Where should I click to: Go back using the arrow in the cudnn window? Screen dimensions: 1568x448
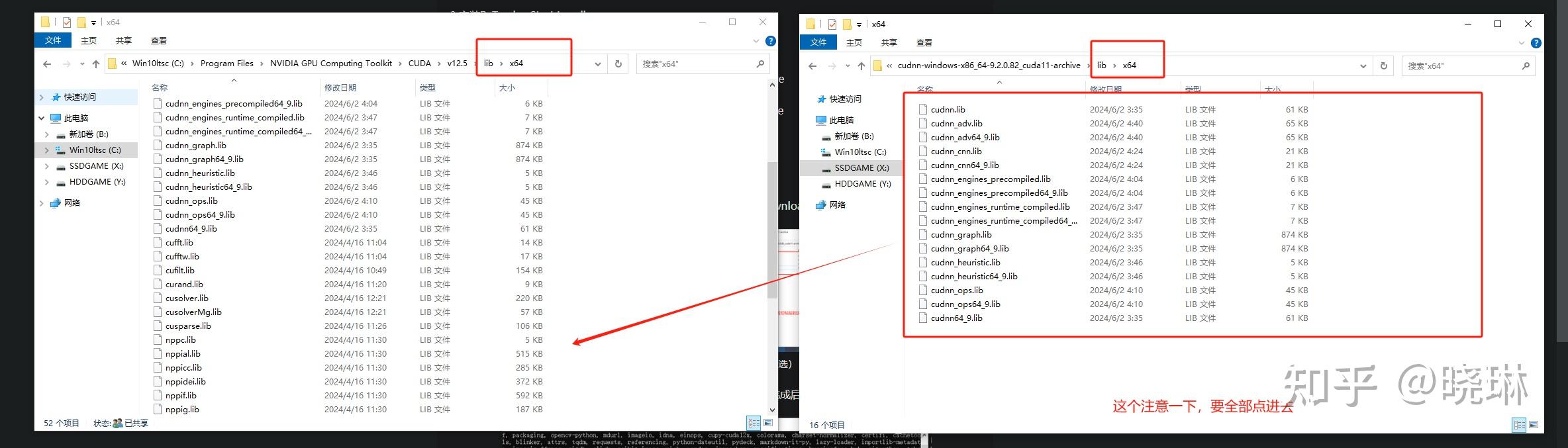point(812,66)
